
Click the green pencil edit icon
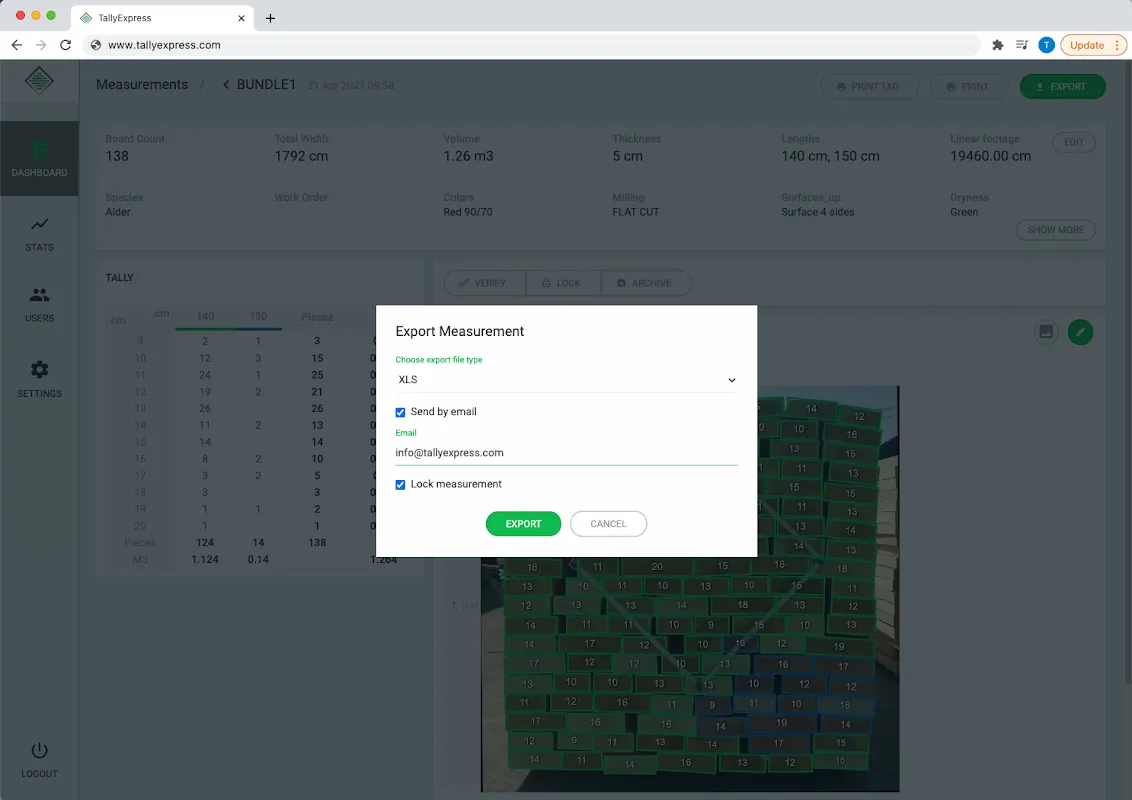1080,332
